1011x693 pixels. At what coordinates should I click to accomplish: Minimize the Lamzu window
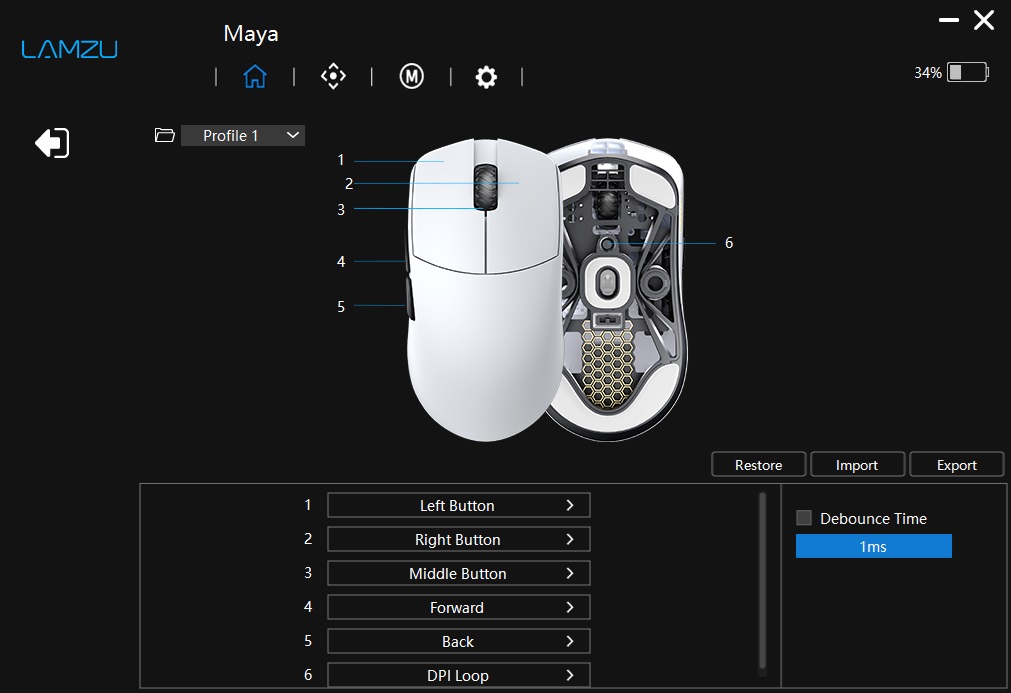948,20
